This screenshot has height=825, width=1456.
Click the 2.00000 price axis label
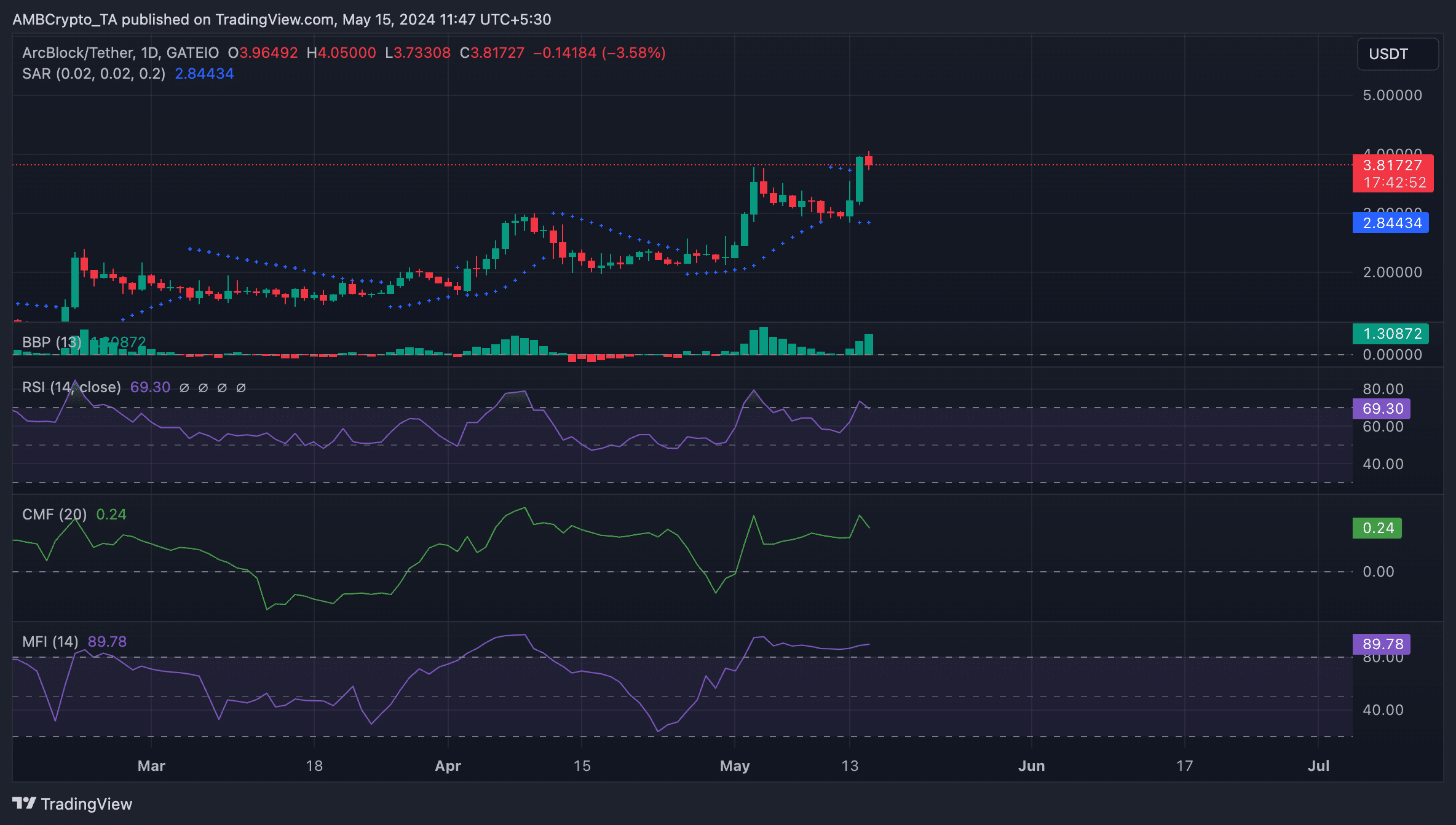[1392, 272]
